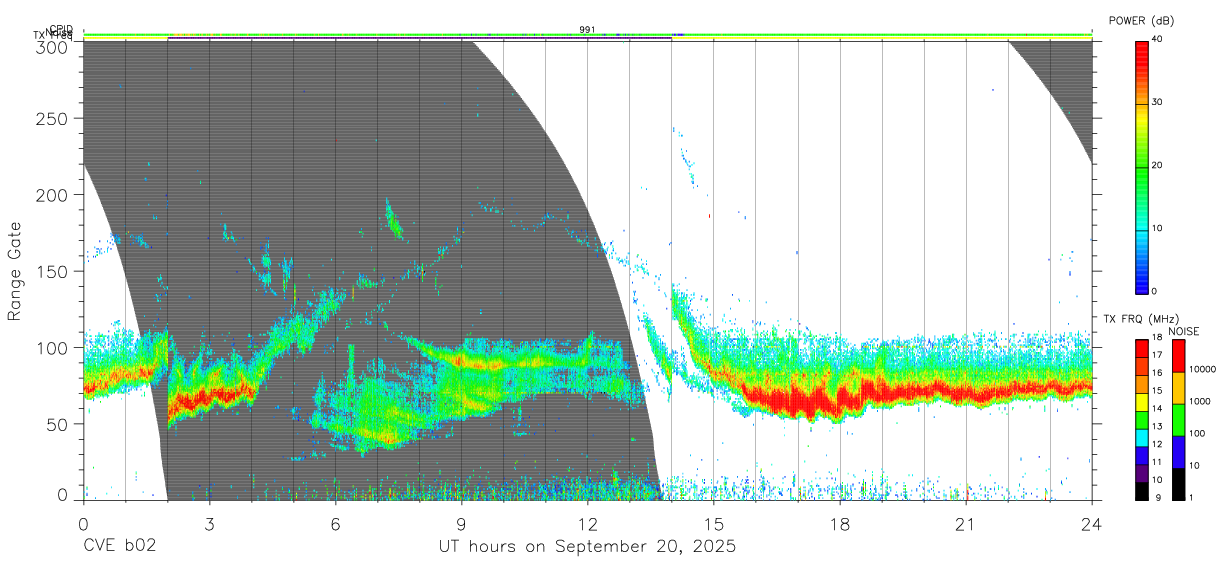Click the POWER (dB) color bar title
Screen dimensions: 1228x567
(1142, 20)
